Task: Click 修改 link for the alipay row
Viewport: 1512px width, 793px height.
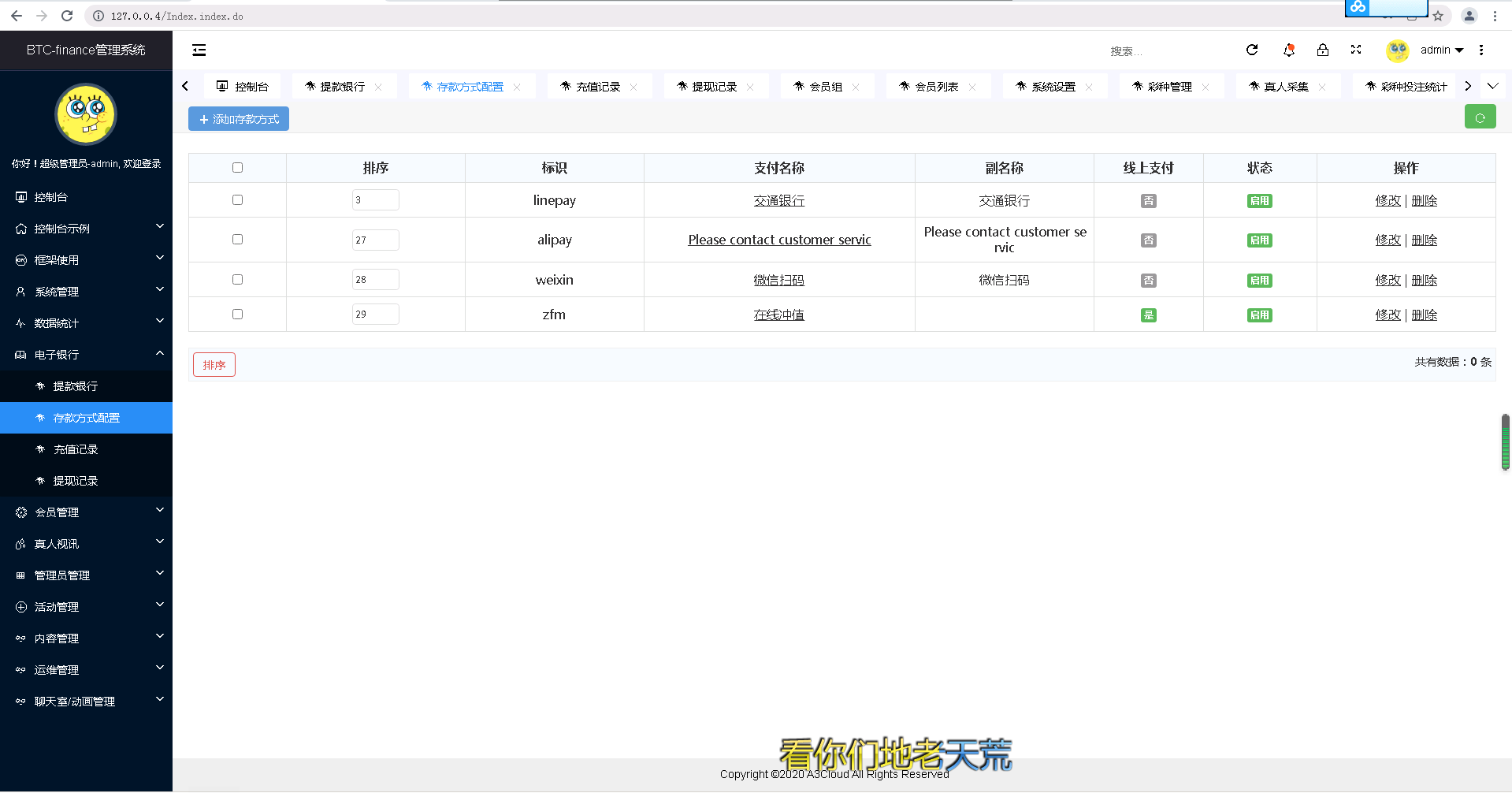Action: pyautogui.click(x=1388, y=240)
